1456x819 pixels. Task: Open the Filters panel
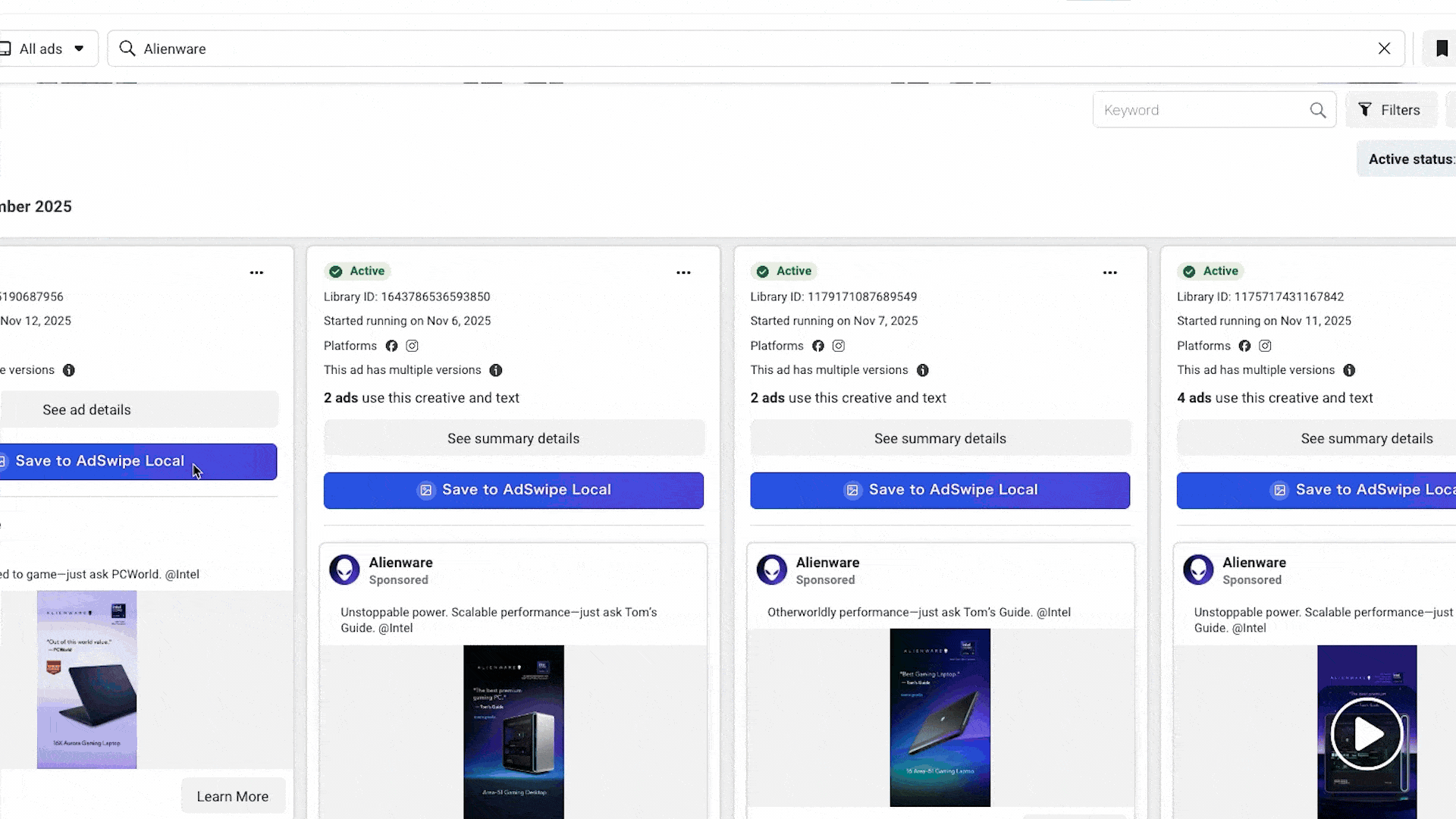(1391, 110)
